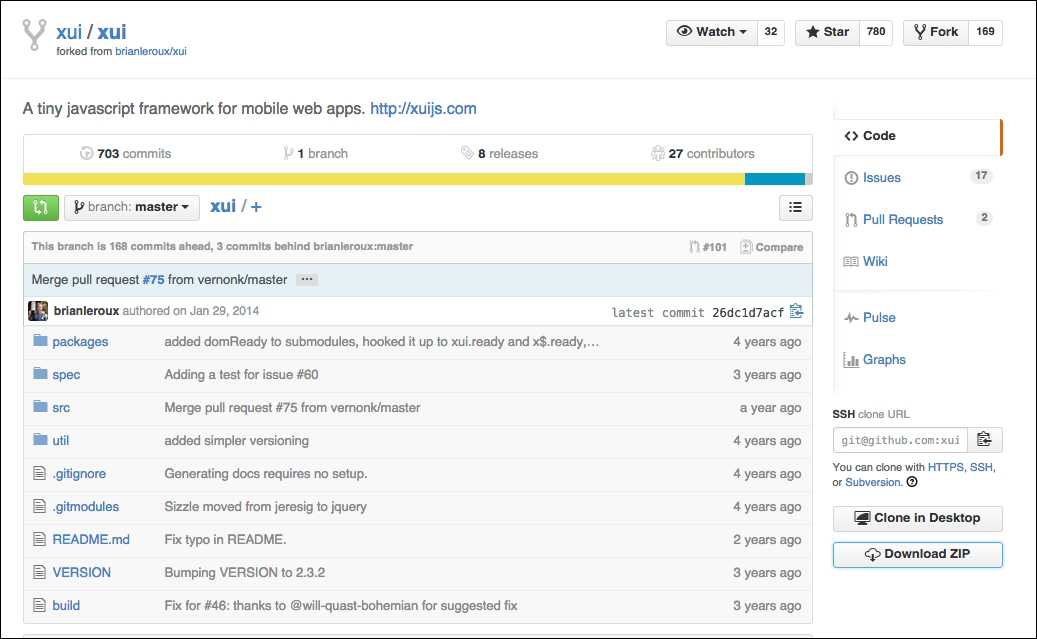Click the Pull Requests sidebar icon

[851, 220]
